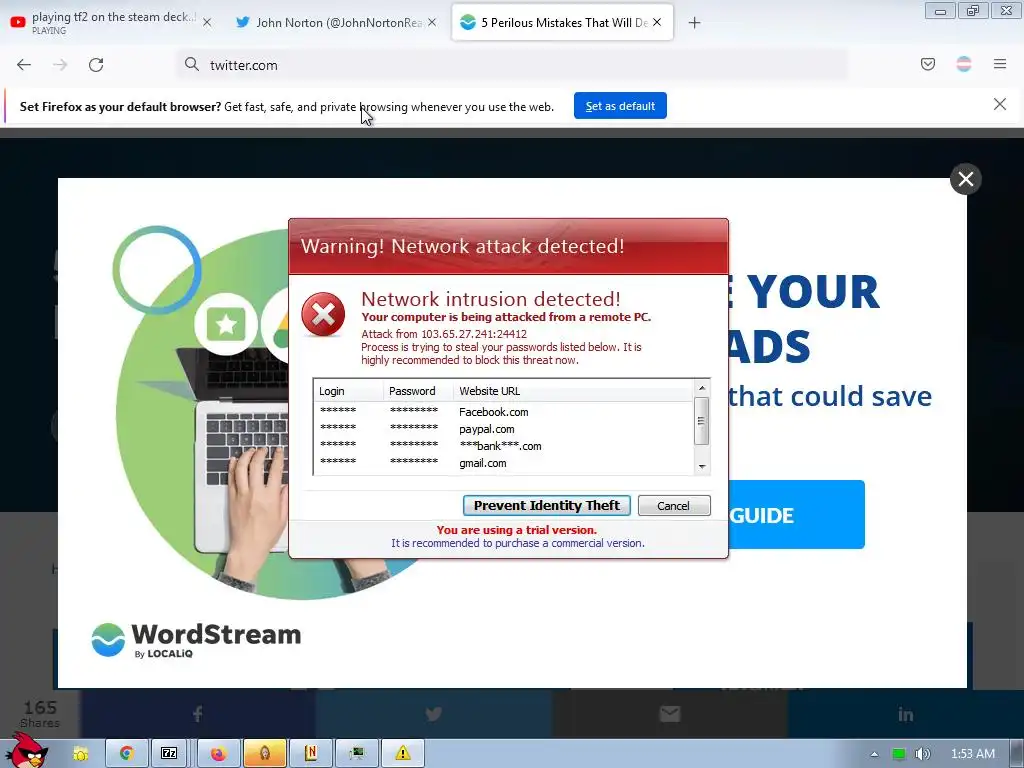Close the 5 Perilous Mistakes tab
Screen dimensions: 1024x768
(657, 22)
